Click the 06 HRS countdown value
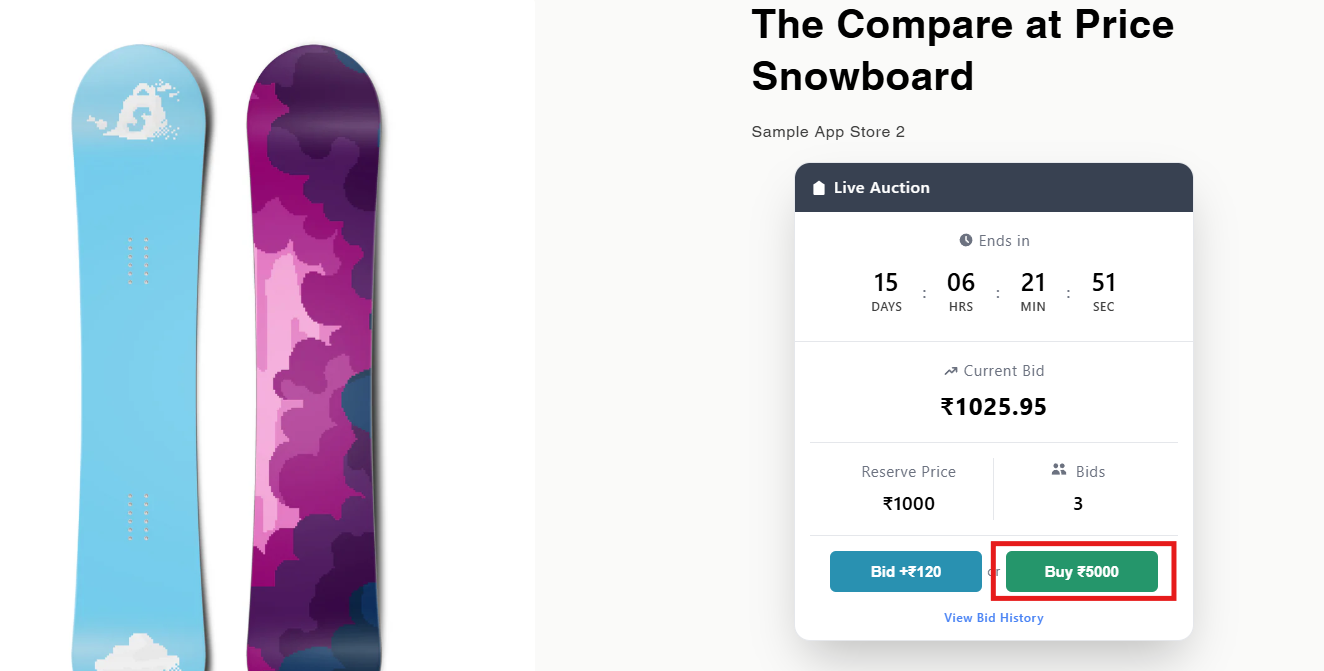 point(960,283)
